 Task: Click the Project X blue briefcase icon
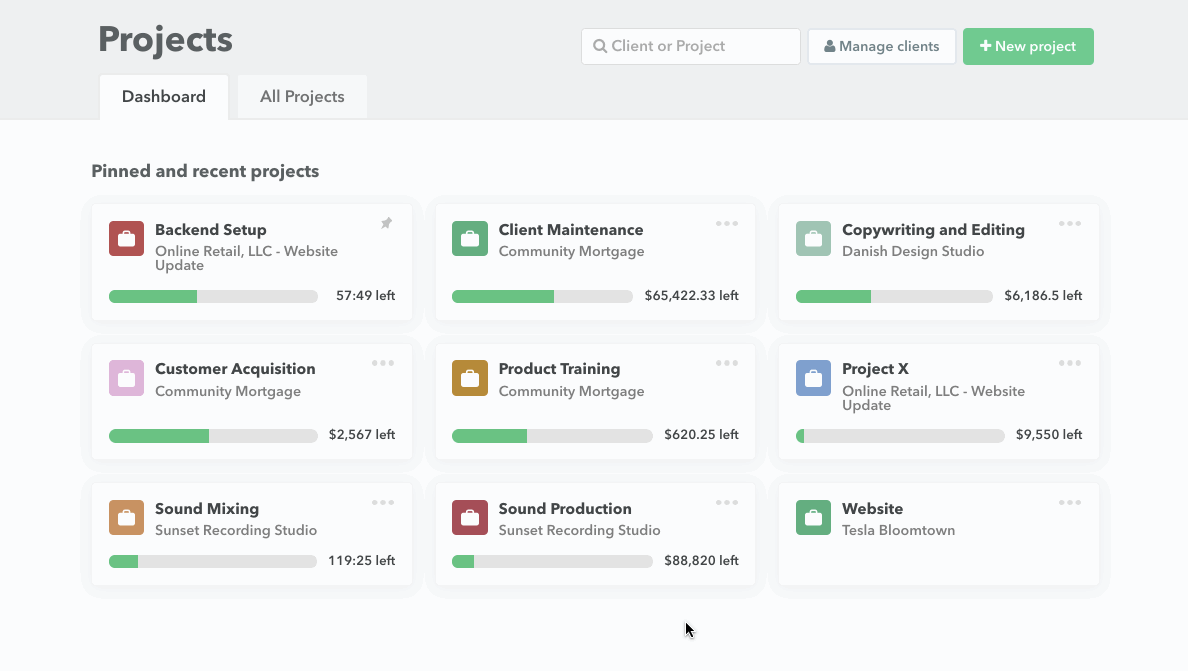(813, 378)
